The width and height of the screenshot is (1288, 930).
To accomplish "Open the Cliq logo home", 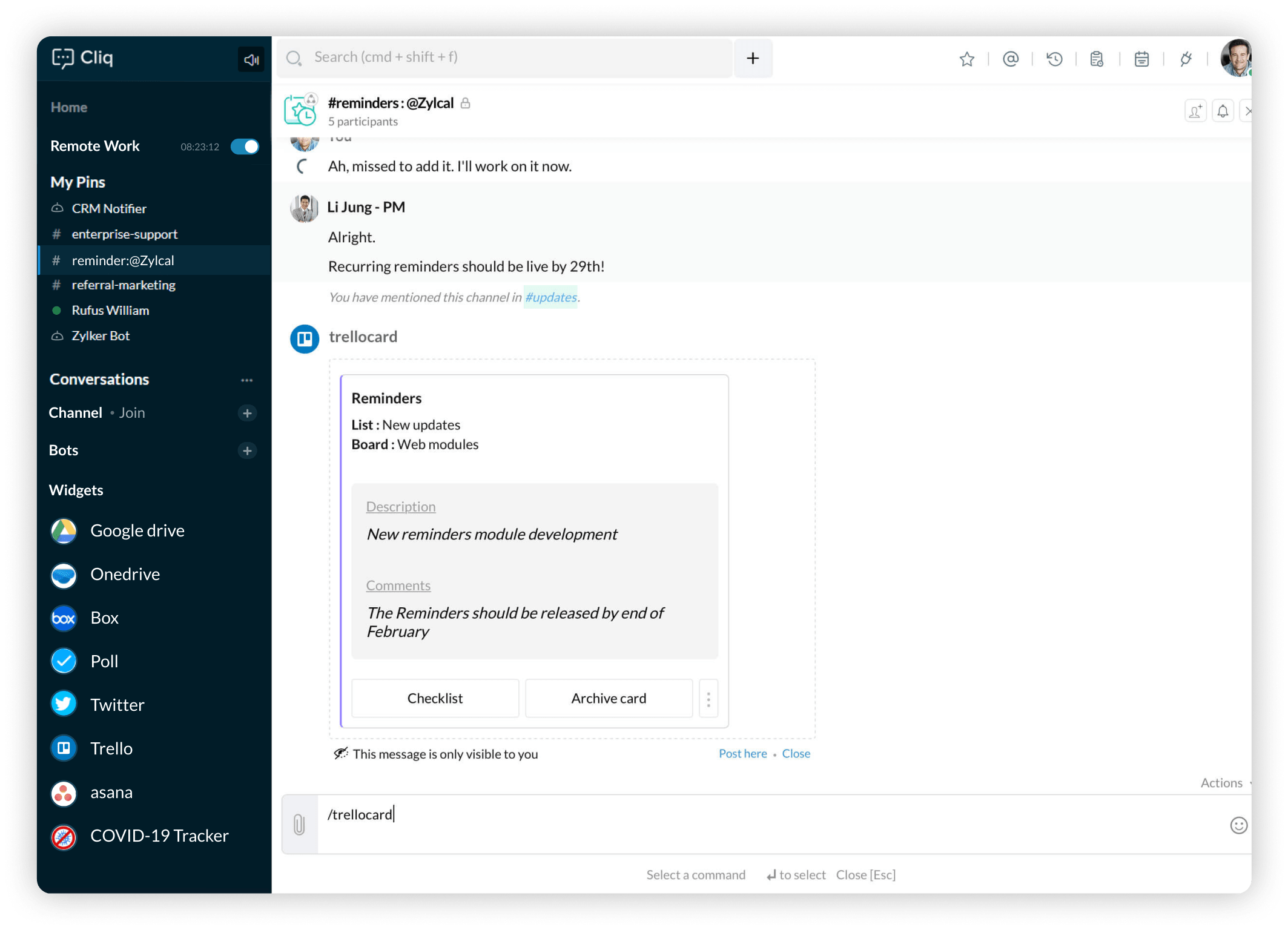I will (x=83, y=58).
